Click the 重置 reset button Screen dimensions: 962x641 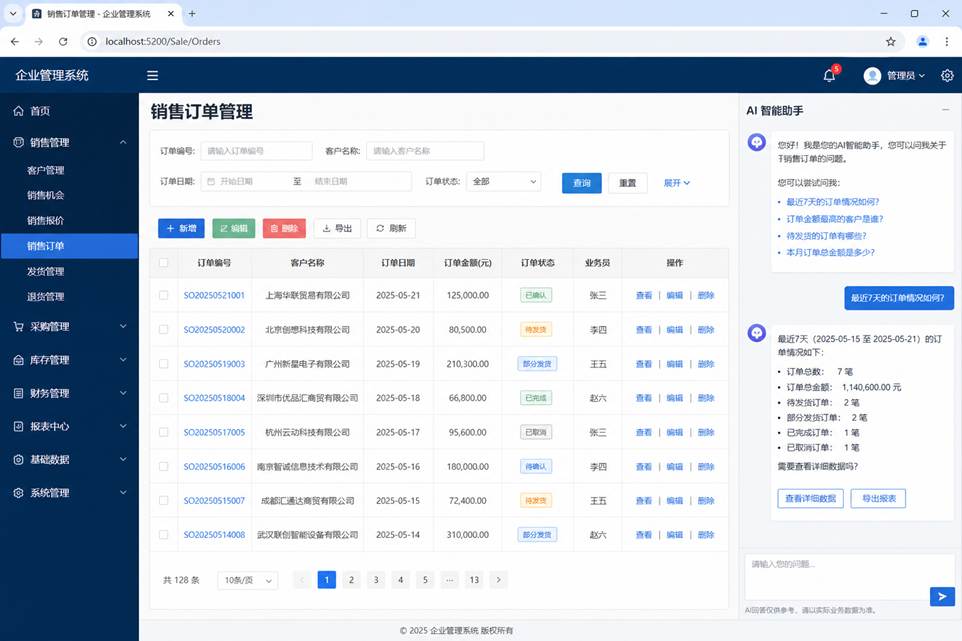[x=628, y=183]
